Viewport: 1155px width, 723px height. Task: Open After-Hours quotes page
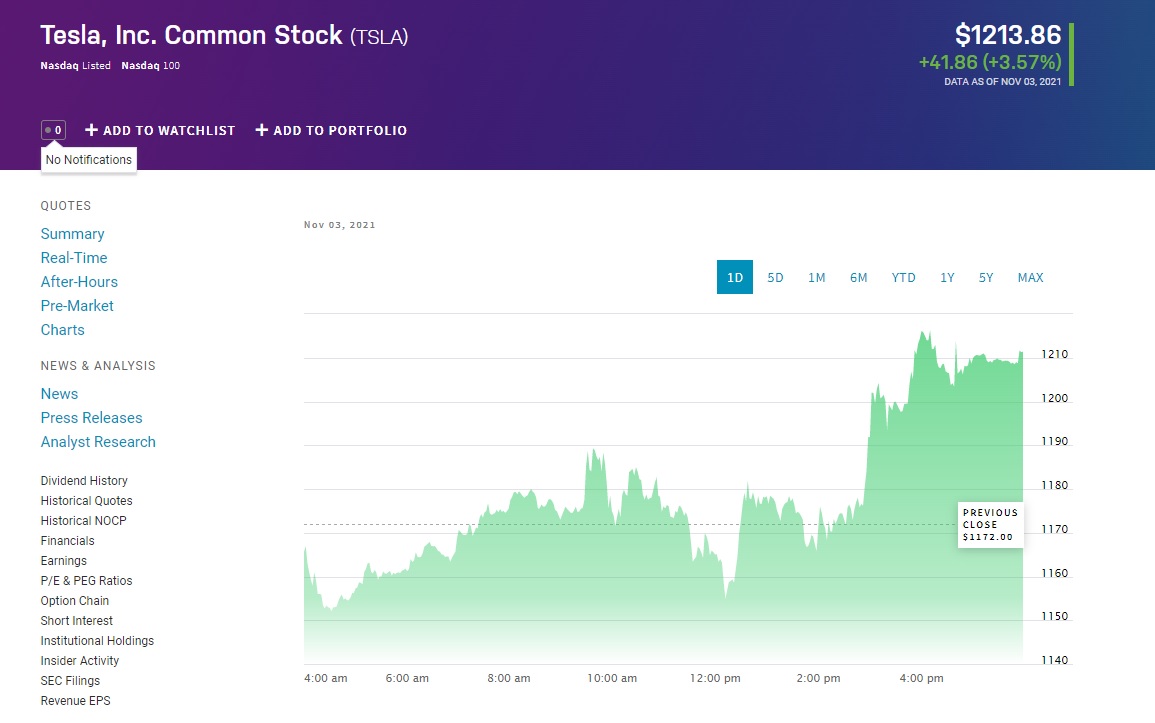point(79,282)
